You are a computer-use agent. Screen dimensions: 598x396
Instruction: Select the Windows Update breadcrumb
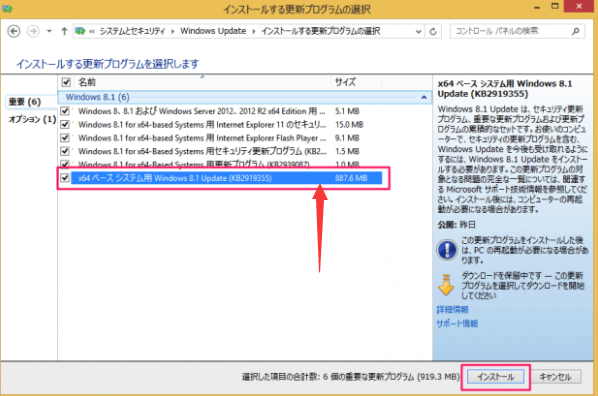[213, 31]
